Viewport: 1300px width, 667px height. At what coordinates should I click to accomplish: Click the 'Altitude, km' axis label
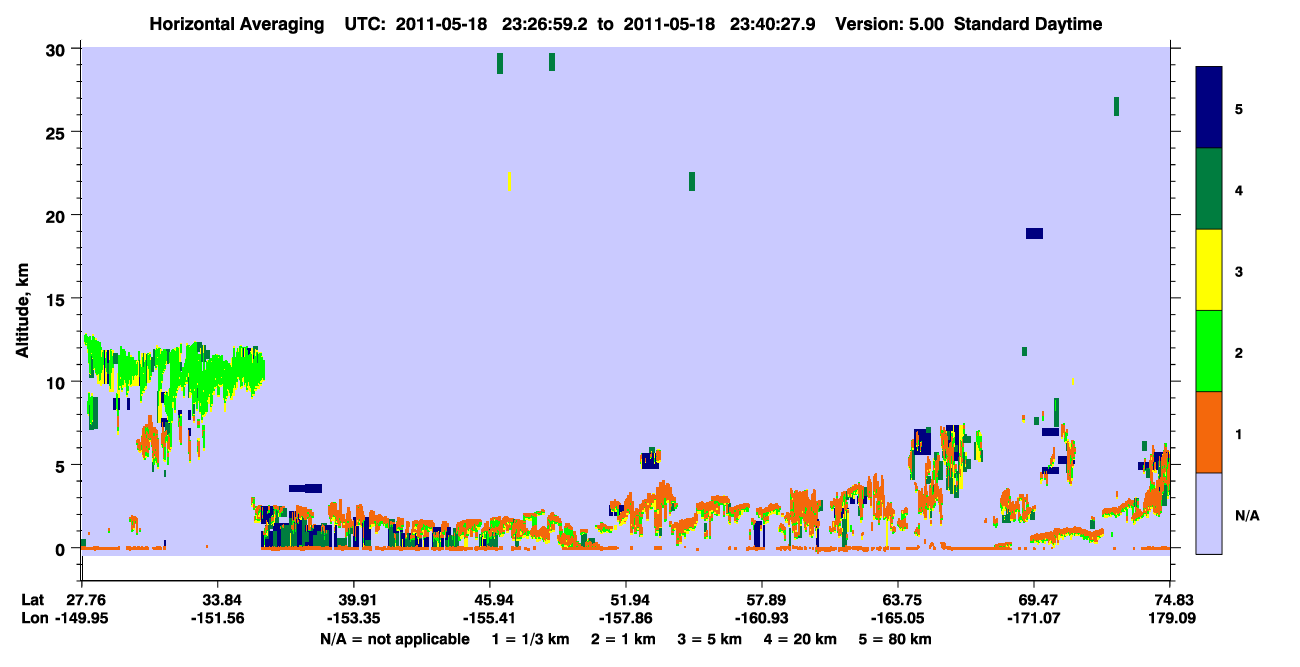click(23, 311)
